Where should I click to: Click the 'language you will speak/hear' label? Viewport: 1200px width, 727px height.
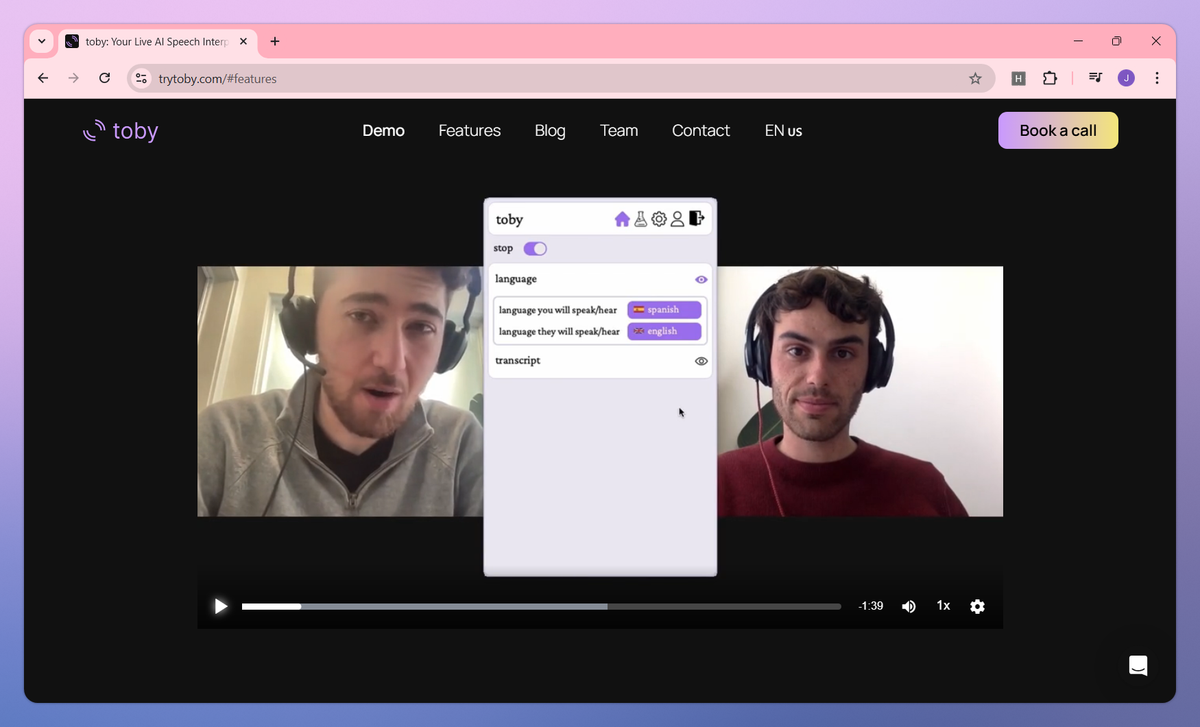pos(558,310)
